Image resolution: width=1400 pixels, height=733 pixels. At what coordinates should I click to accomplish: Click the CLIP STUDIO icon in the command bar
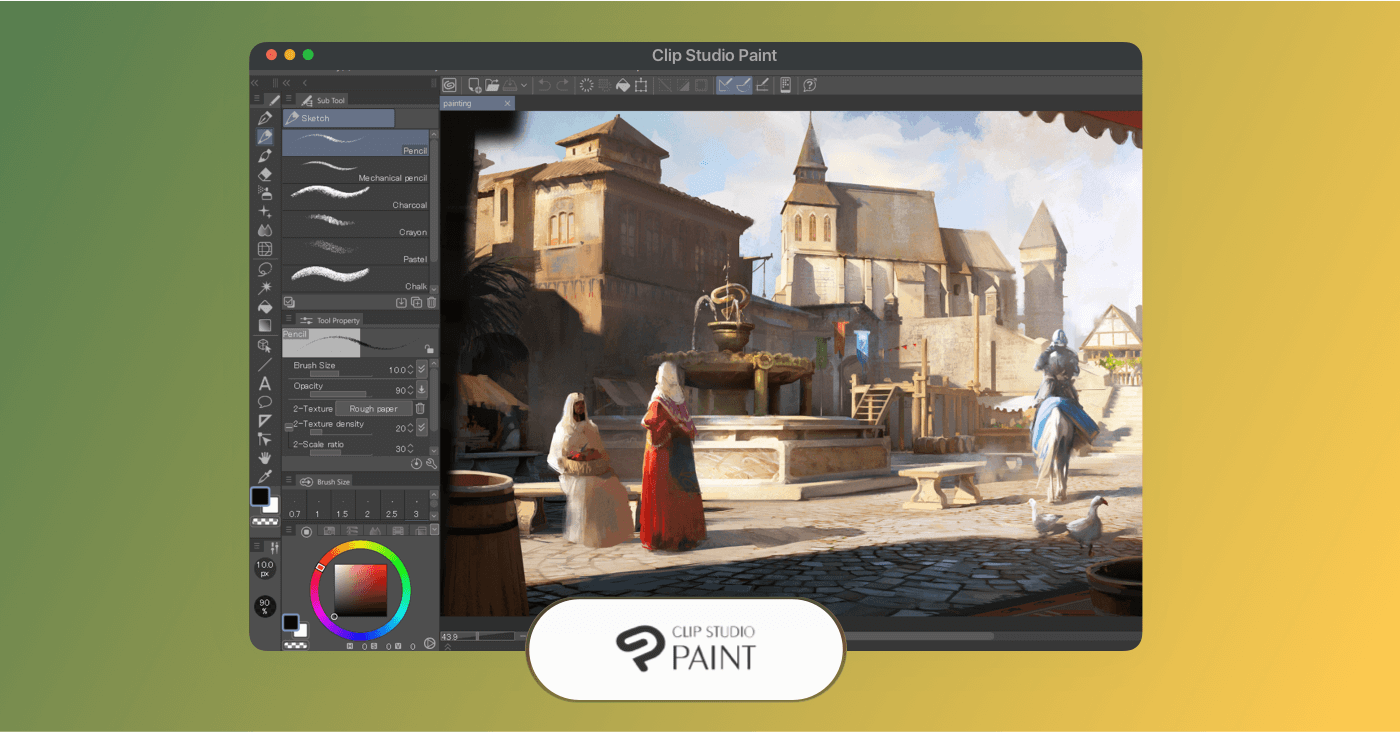(450, 85)
